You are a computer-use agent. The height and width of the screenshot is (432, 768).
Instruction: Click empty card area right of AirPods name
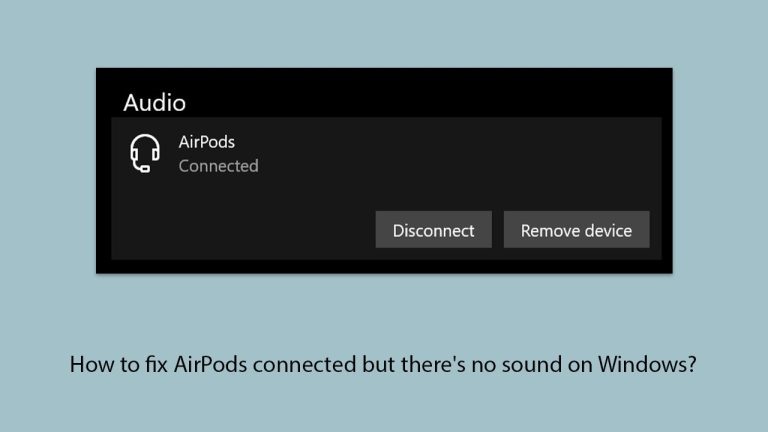tap(450, 150)
